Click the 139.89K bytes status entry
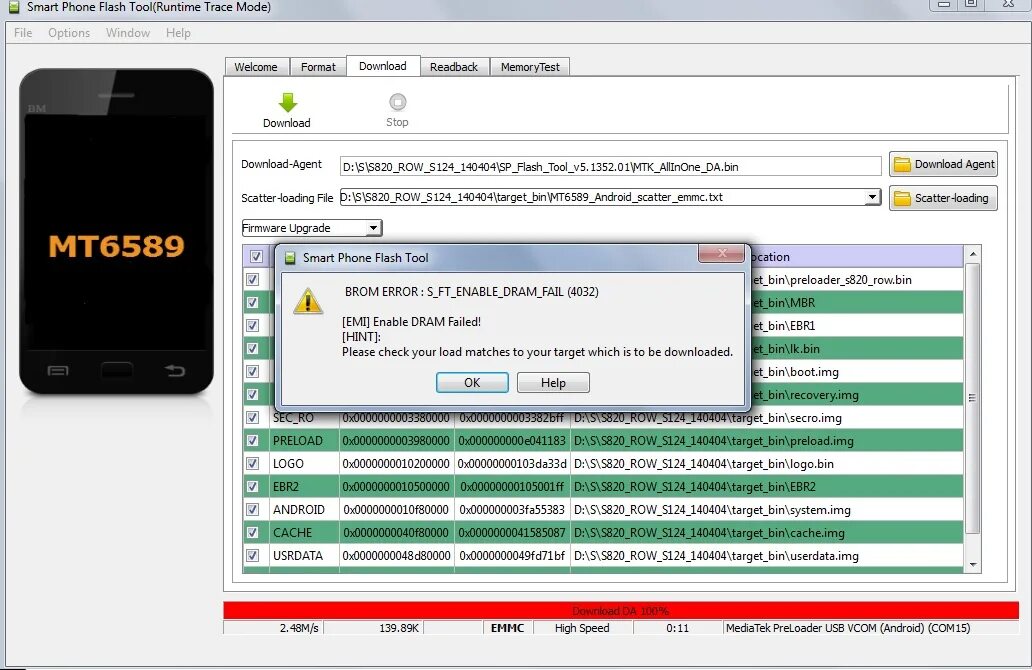The image size is (1032, 670). (x=374, y=628)
